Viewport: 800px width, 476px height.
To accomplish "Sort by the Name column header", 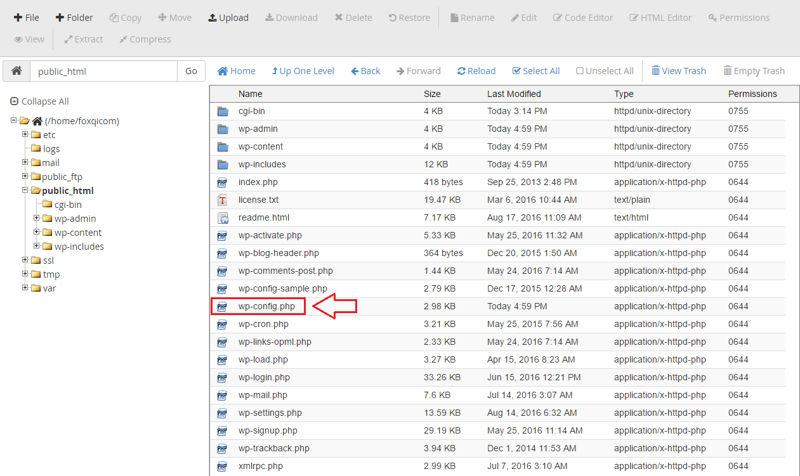I will point(250,94).
